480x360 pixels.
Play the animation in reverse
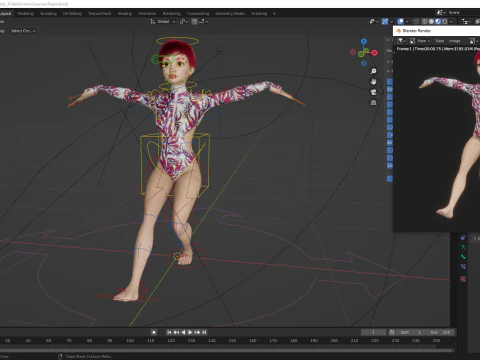[183, 332]
